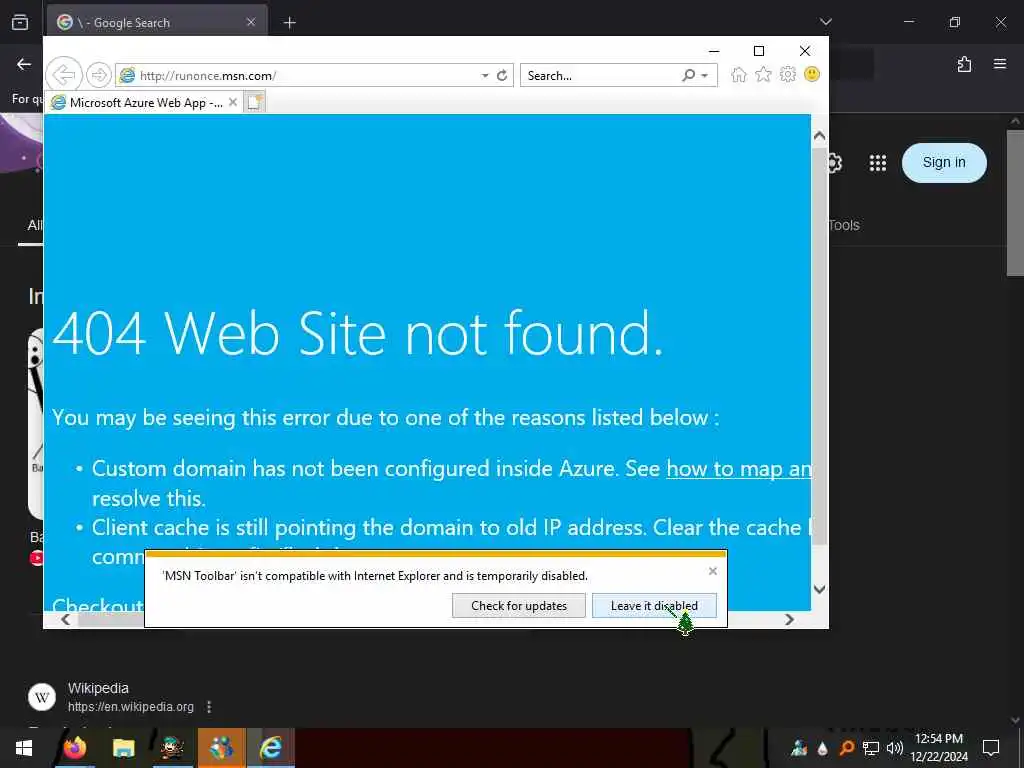Click Leave it disabled button
1024x768 pixels.
click(x=654, y=605)
